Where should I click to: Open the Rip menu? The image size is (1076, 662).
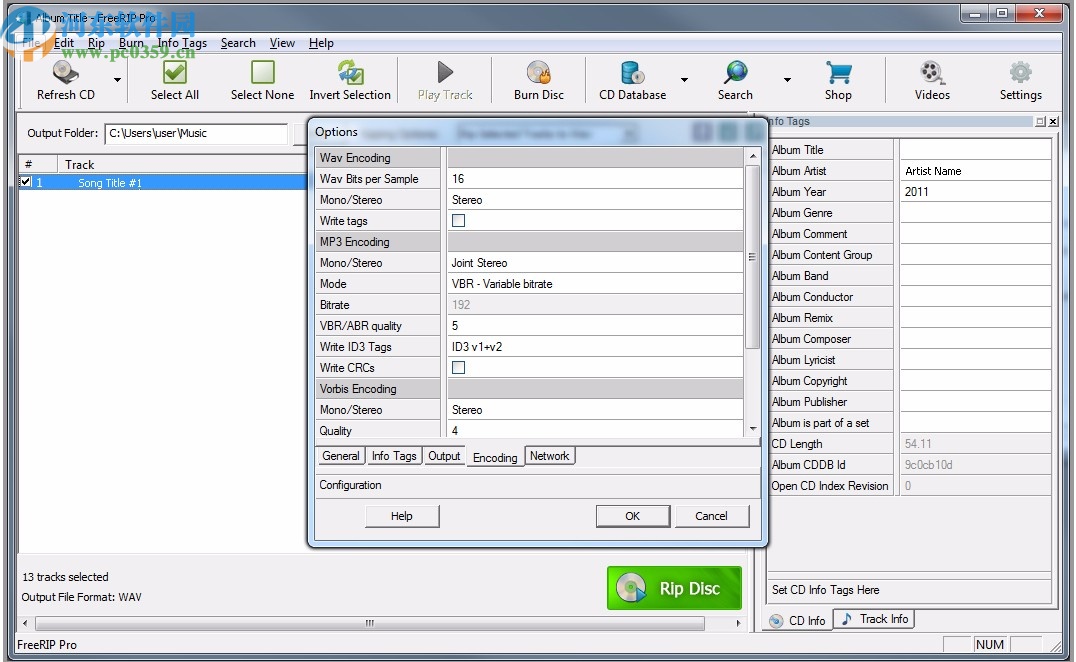click(96, 43)
